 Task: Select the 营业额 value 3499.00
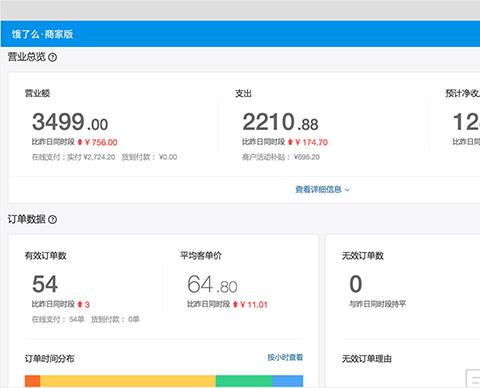[x=70, y=122]
